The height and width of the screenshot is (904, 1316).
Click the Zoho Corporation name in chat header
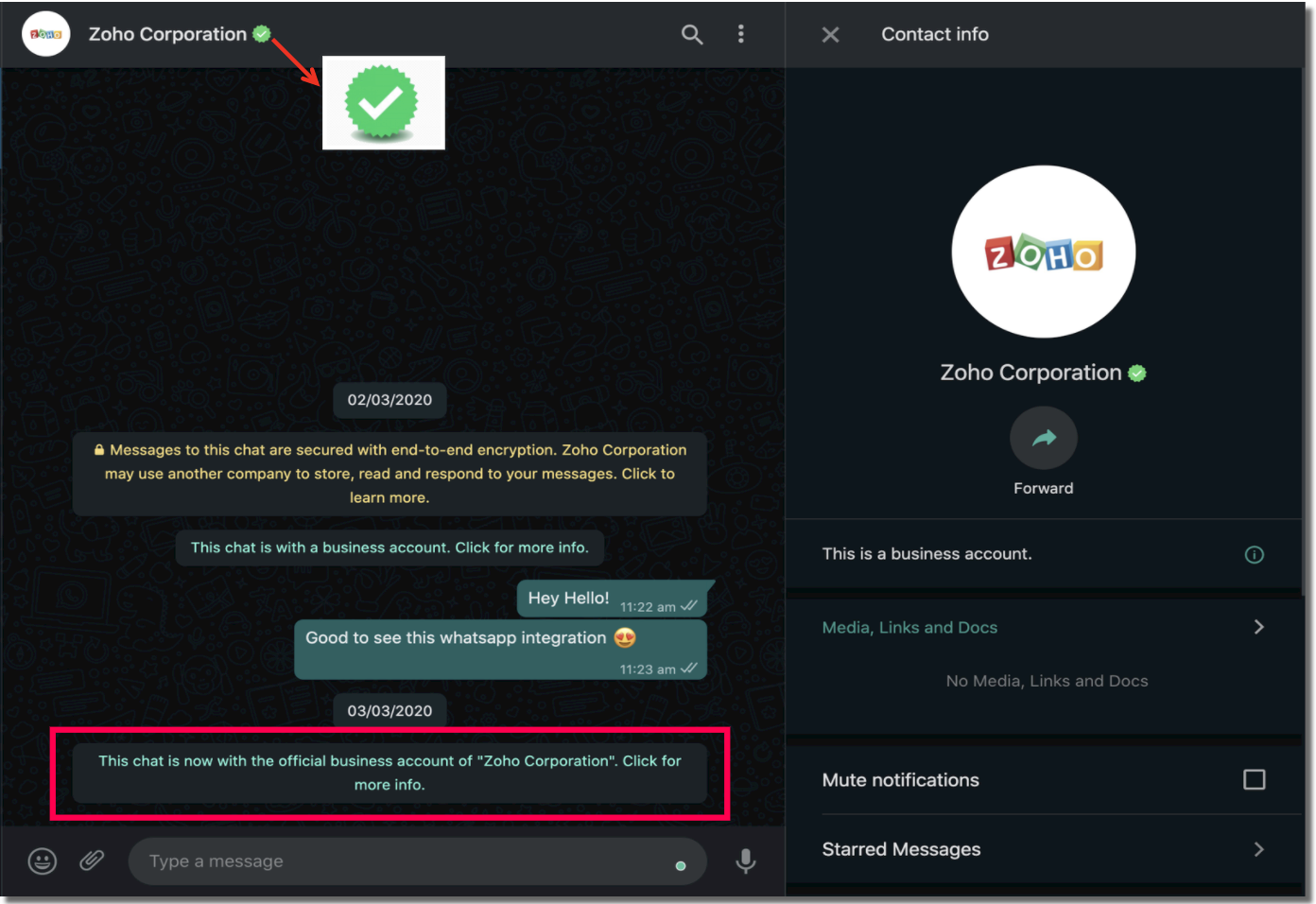tap(167, 34)
